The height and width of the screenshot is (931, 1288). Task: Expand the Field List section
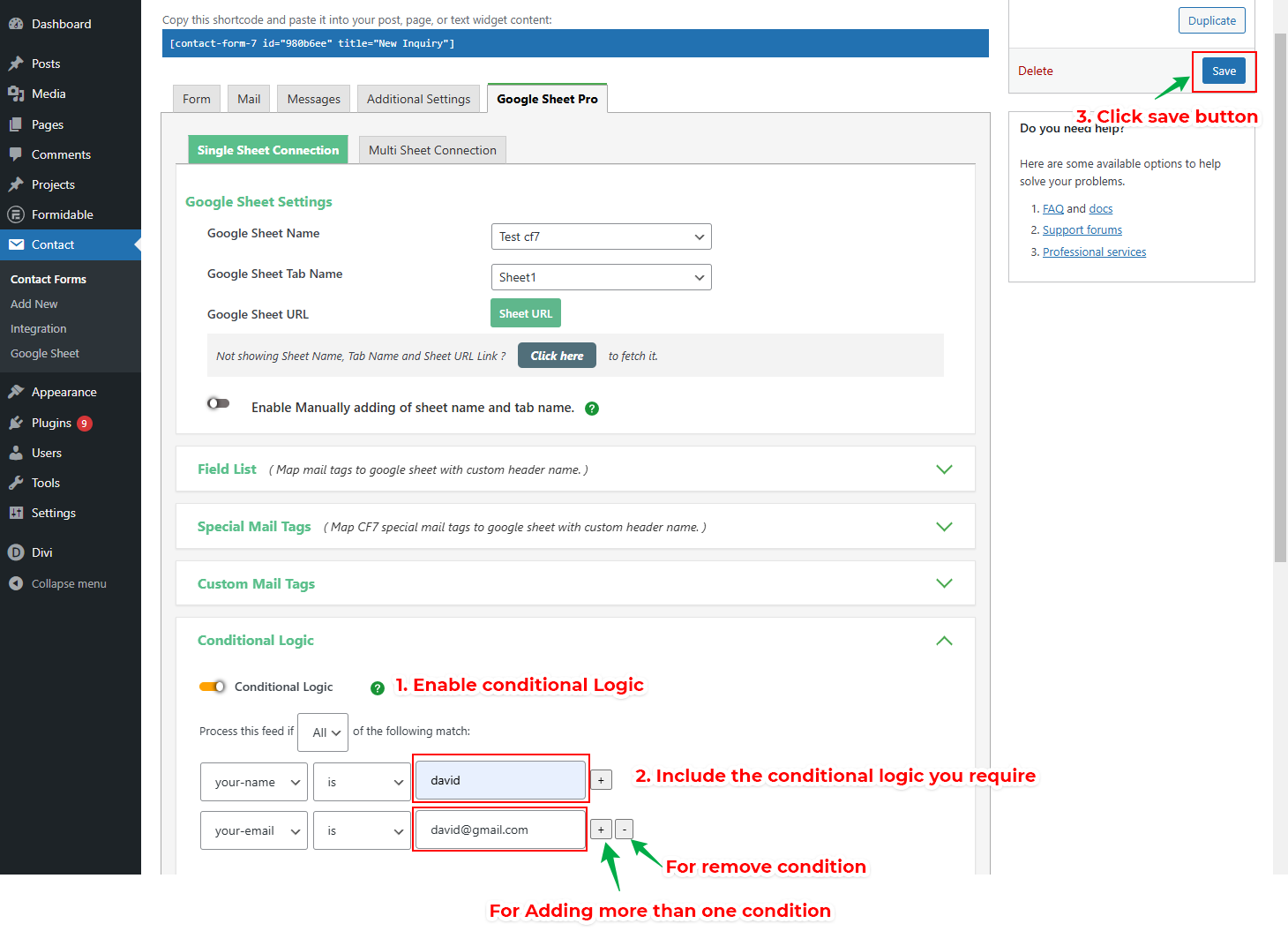(944, 469)
